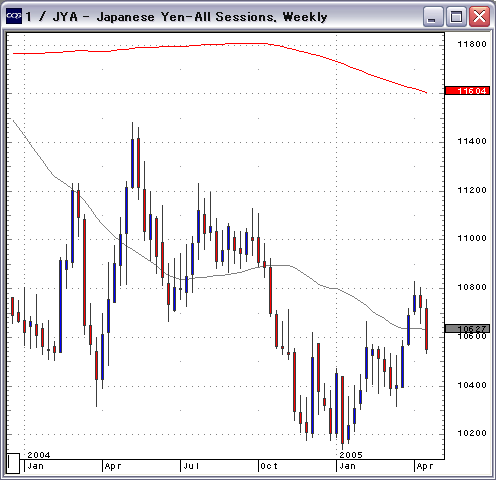This screenshot has width=496, height=480.
Task: Minimize the Japanese Yen chart window
Action: pyautogui.click(x=433, y=16)
